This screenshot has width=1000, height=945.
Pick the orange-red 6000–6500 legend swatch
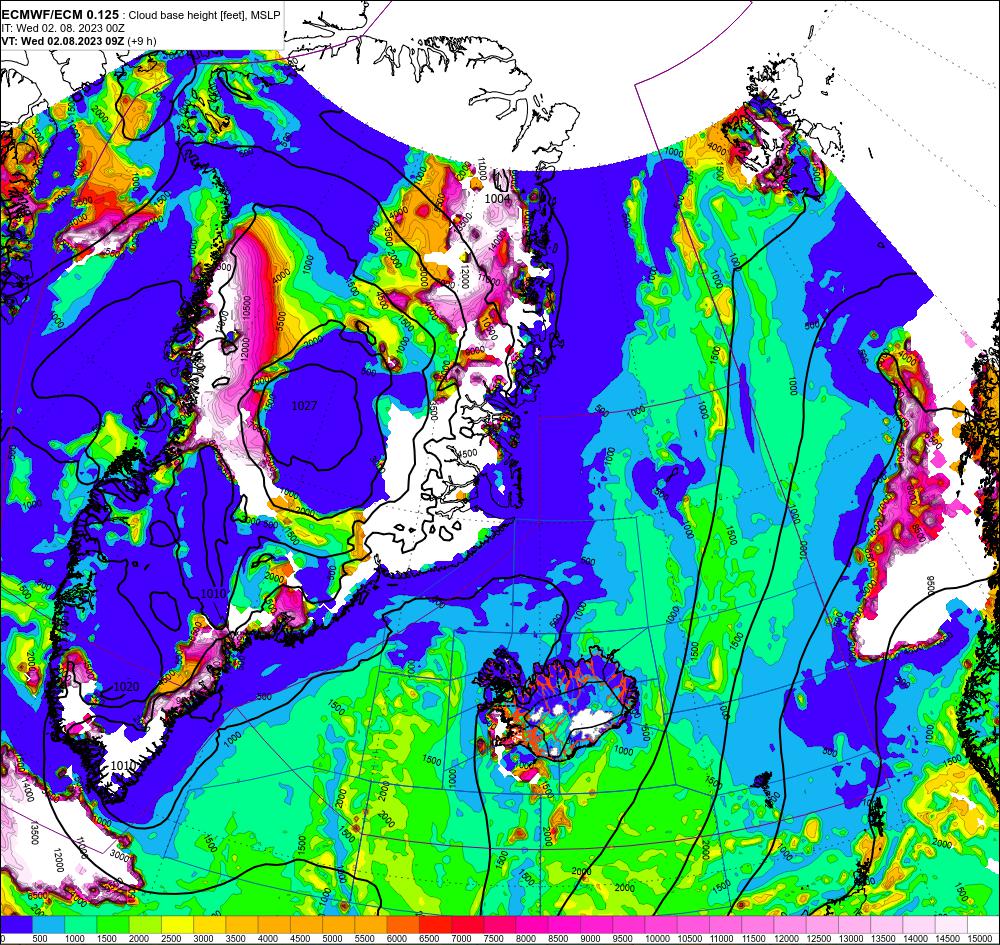coord(403,924)
